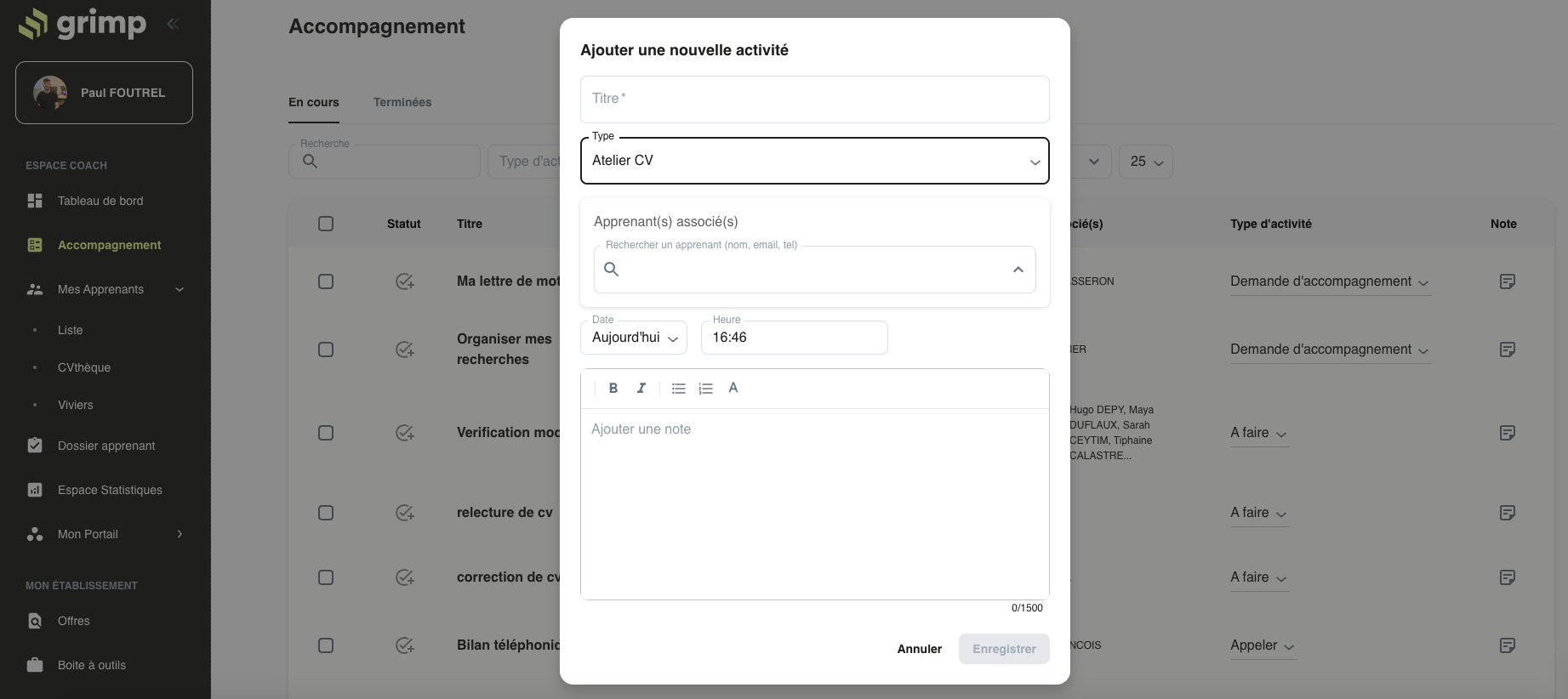Open Appeler activity type dropdown
Screen dimensions: 1568x699
tap(1263, 645)
